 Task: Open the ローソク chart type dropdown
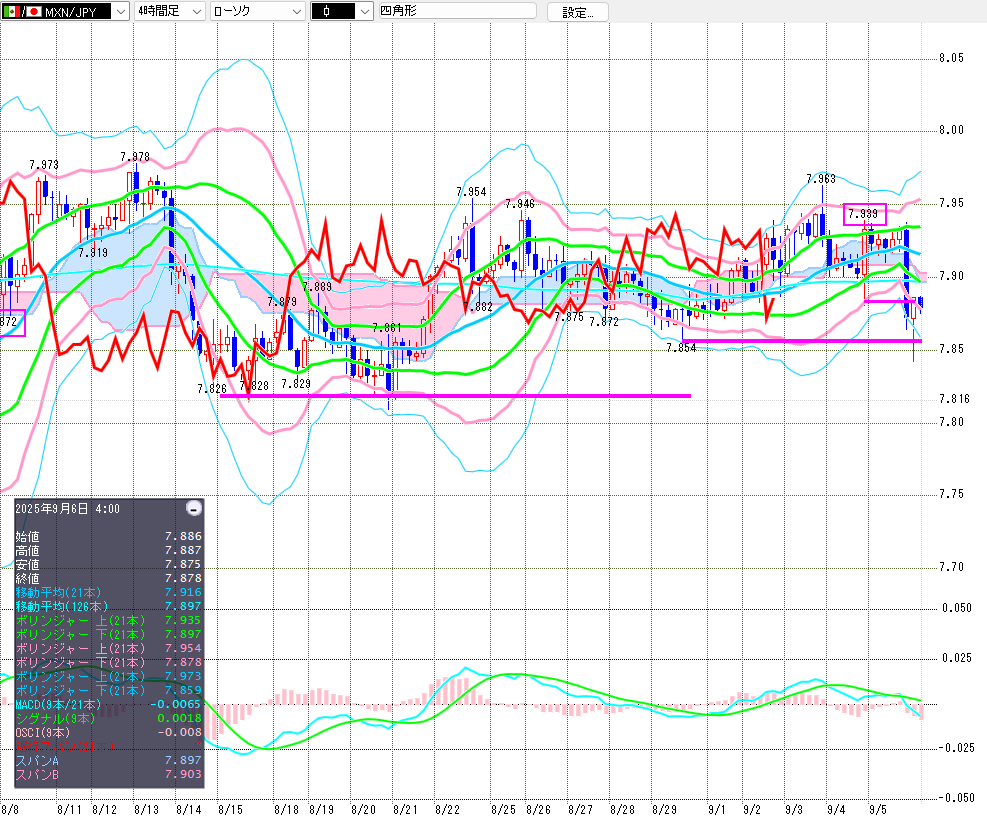(257, 11)
